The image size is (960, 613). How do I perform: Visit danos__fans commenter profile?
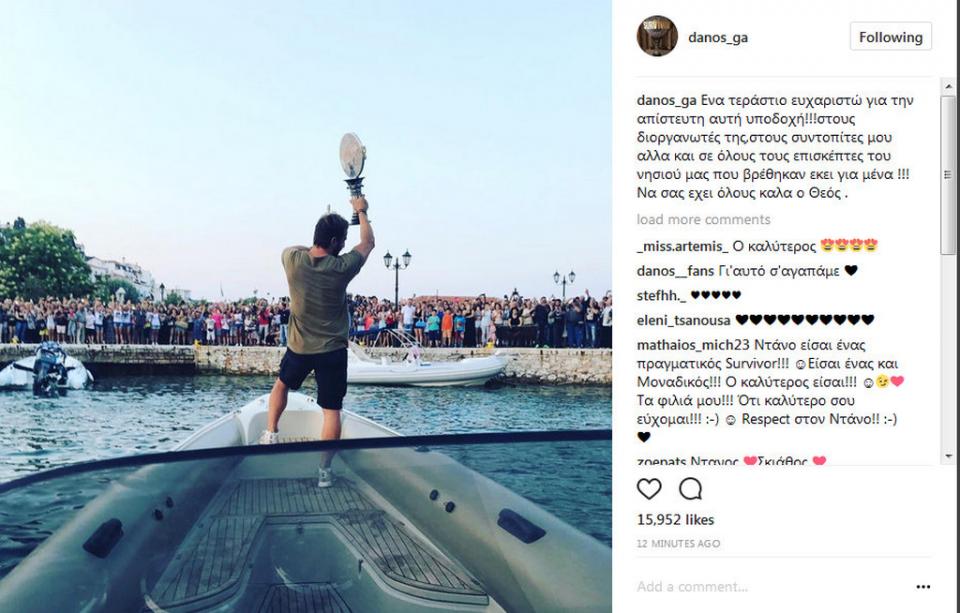675,271
